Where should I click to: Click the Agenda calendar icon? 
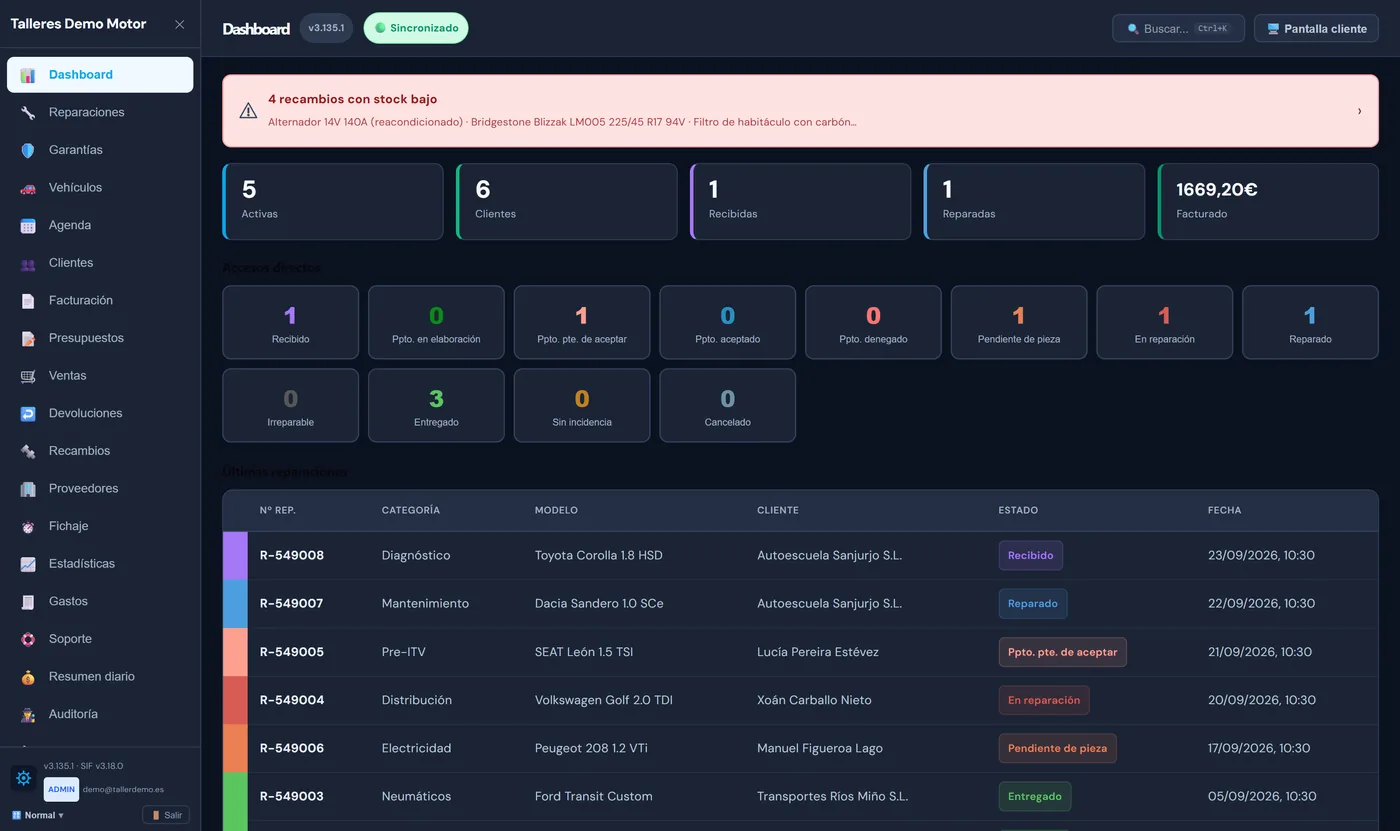point(28,226)
